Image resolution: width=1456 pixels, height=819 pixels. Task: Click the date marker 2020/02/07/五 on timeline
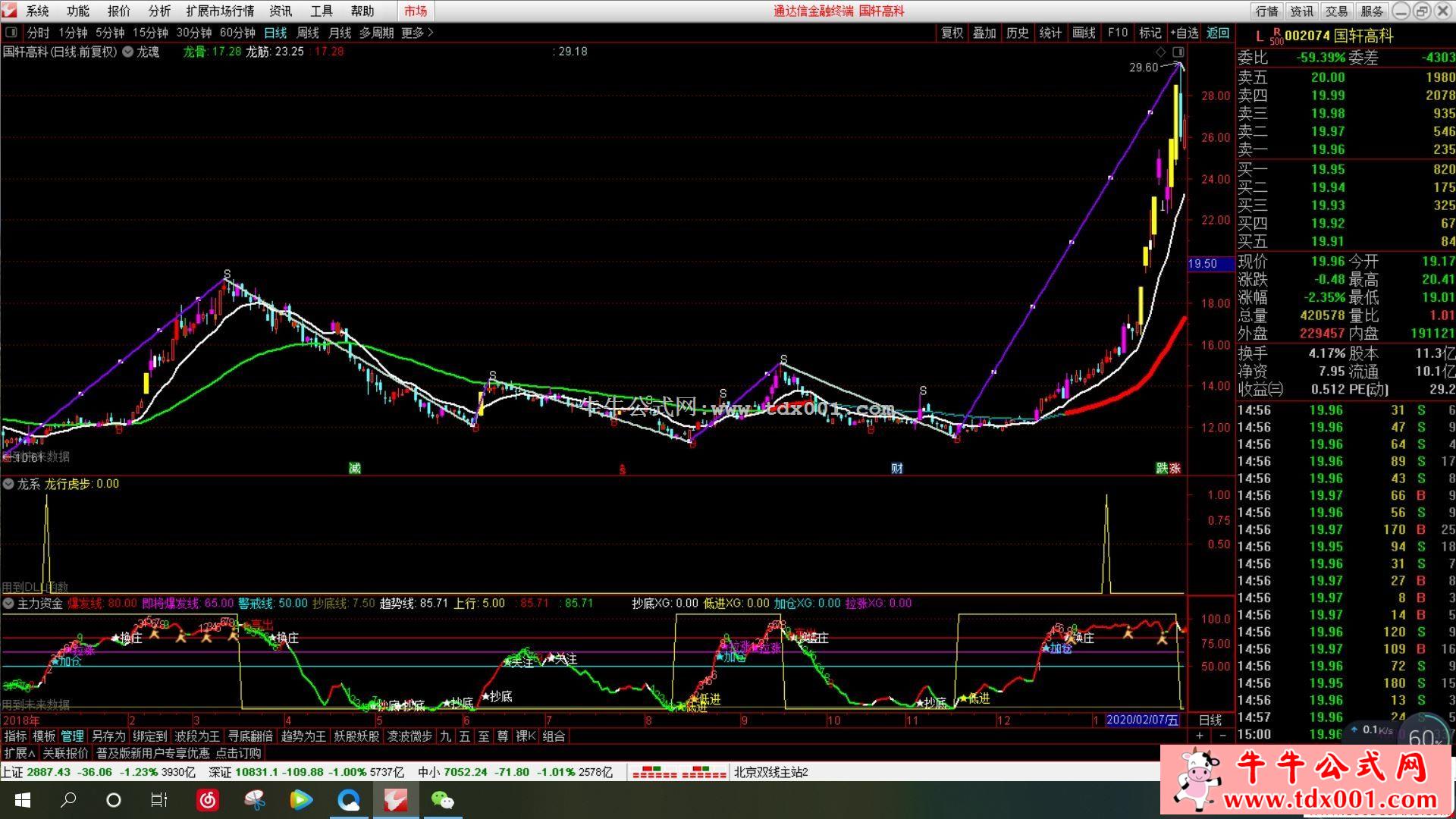[1143, 720]
